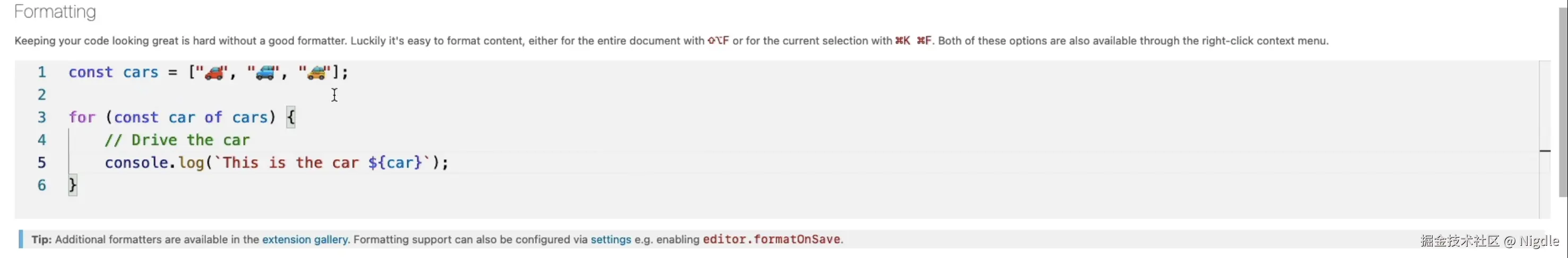This screenshot has width=1568, height=258.
Task: Open the extension gallery link
Action: (x=304, y=240)
